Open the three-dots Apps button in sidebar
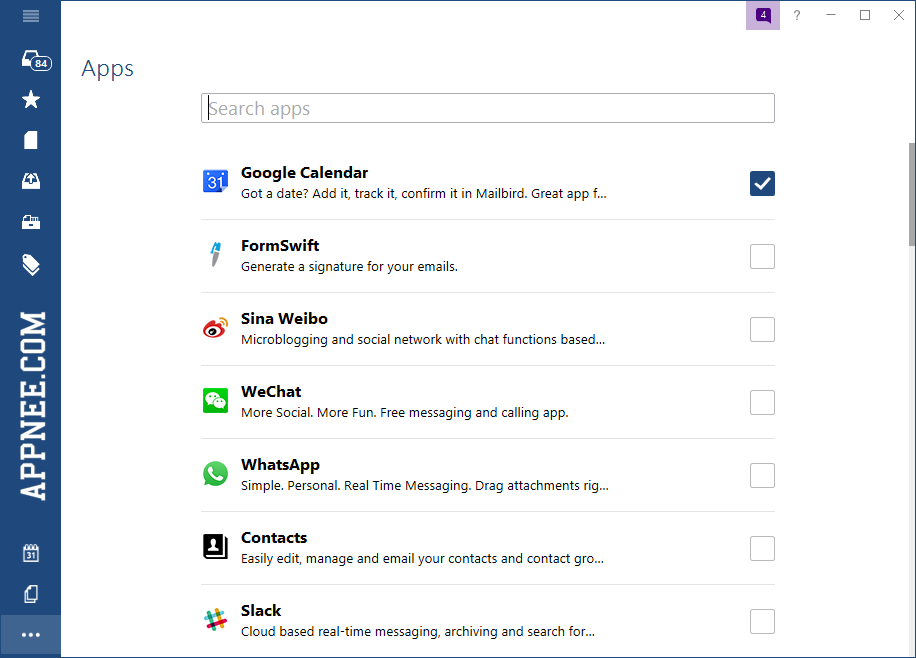Viewport: 916px width, 658px height. (x=30, y=635)
